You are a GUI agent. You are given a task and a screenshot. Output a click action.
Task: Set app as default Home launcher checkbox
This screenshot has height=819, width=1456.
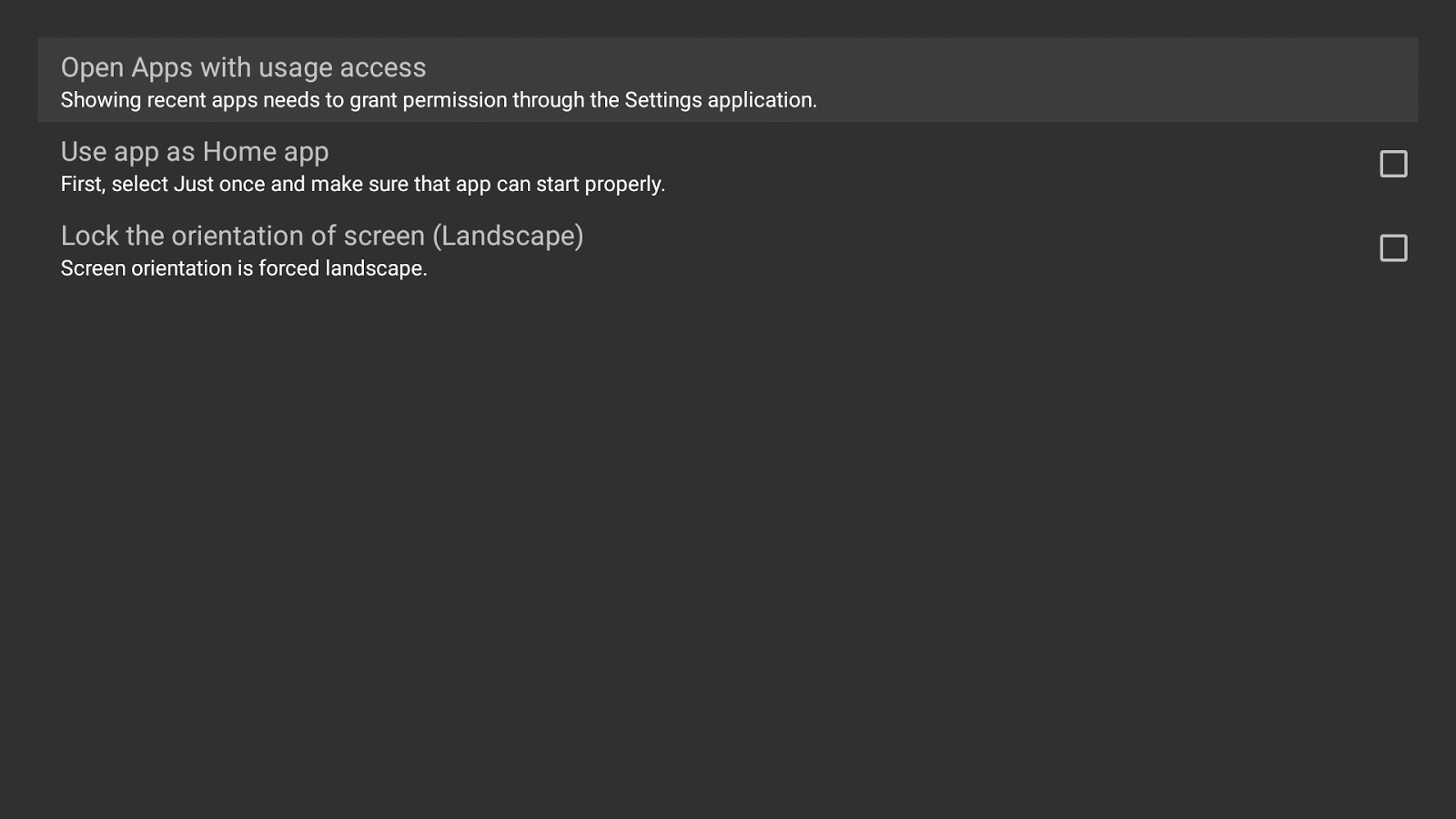click(x=1393, y=164)
